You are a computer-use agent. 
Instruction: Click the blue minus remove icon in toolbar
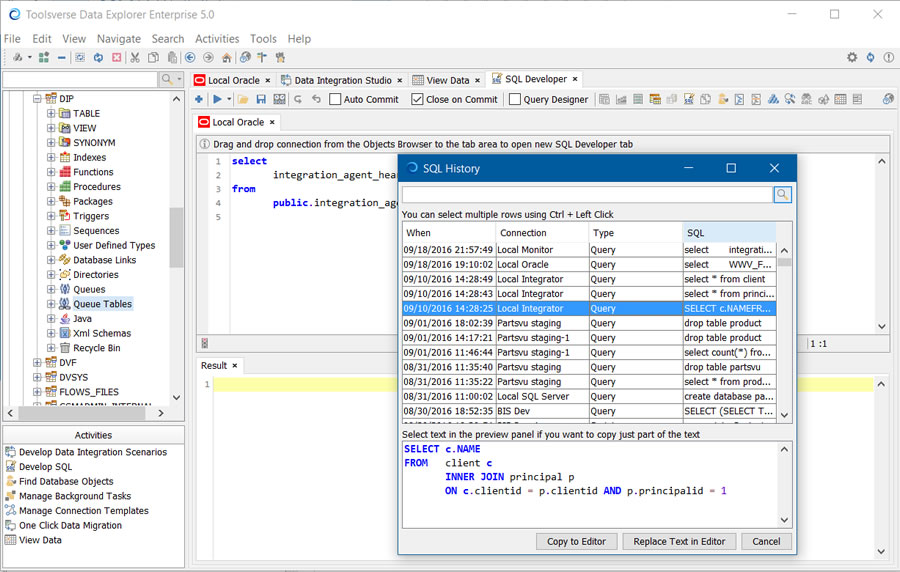[61, 57]
